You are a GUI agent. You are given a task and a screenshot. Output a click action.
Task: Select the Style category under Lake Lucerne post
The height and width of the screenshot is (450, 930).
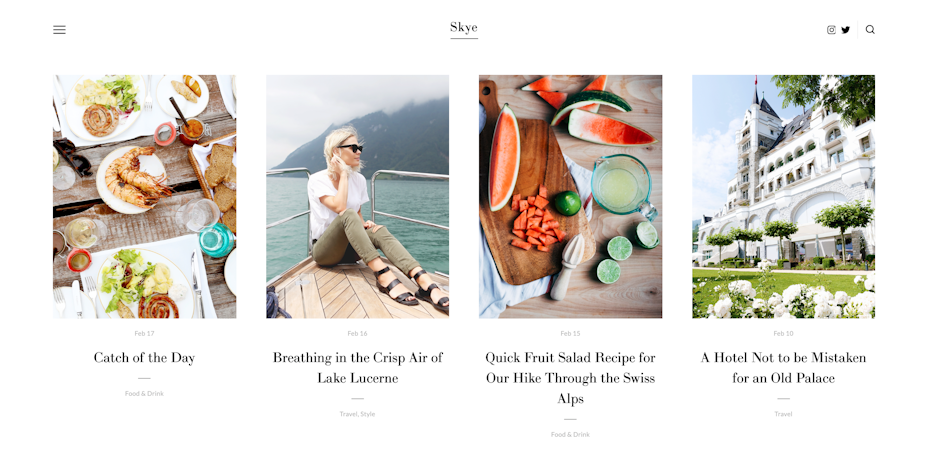(x=368, y=414)
